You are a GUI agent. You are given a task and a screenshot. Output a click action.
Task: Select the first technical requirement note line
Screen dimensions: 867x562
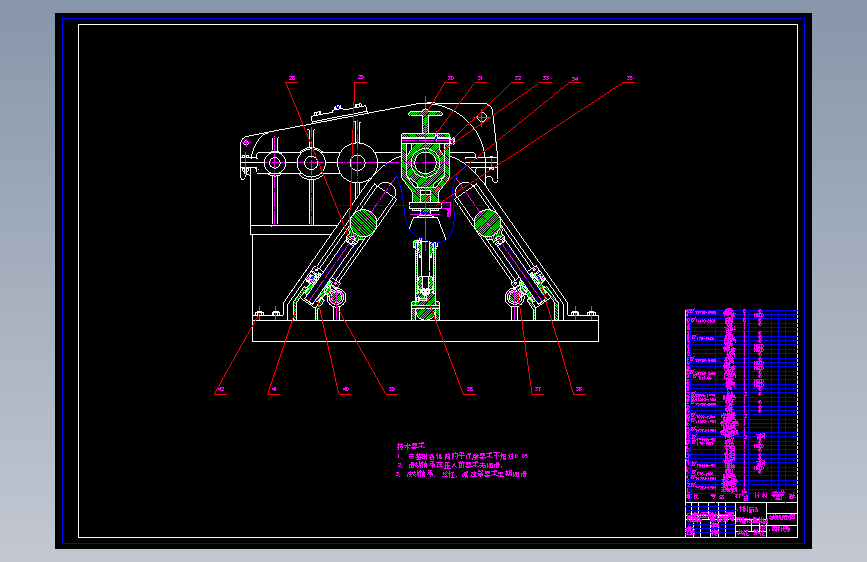462,456
